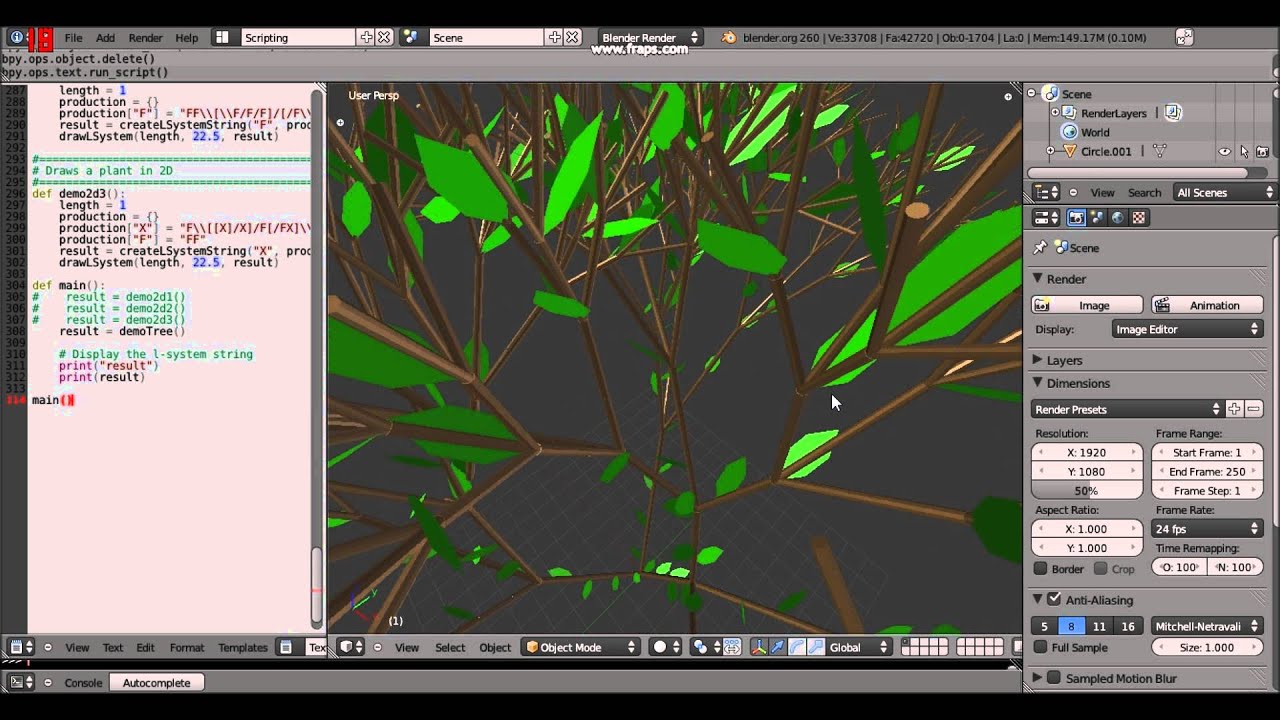Image resolution: width=1280 pixels, height=720 pixels.
Task: Enable Sampled Motion Blur checkbox
Action: point(1054,678)
